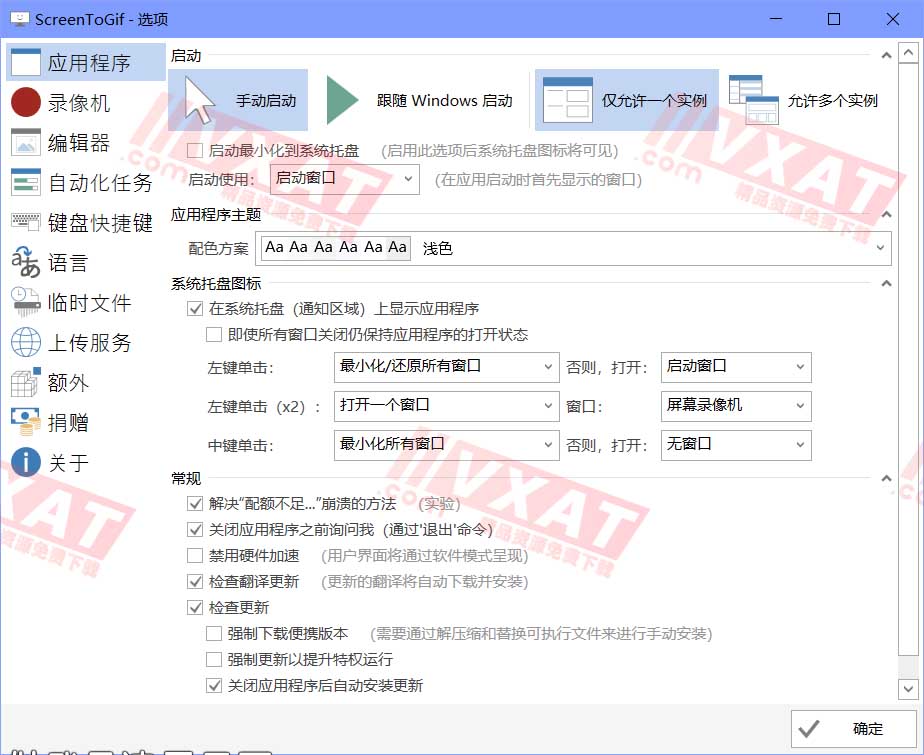
Task: Click the 上传服务 globe icon
Action: click(x=26, y=342)
